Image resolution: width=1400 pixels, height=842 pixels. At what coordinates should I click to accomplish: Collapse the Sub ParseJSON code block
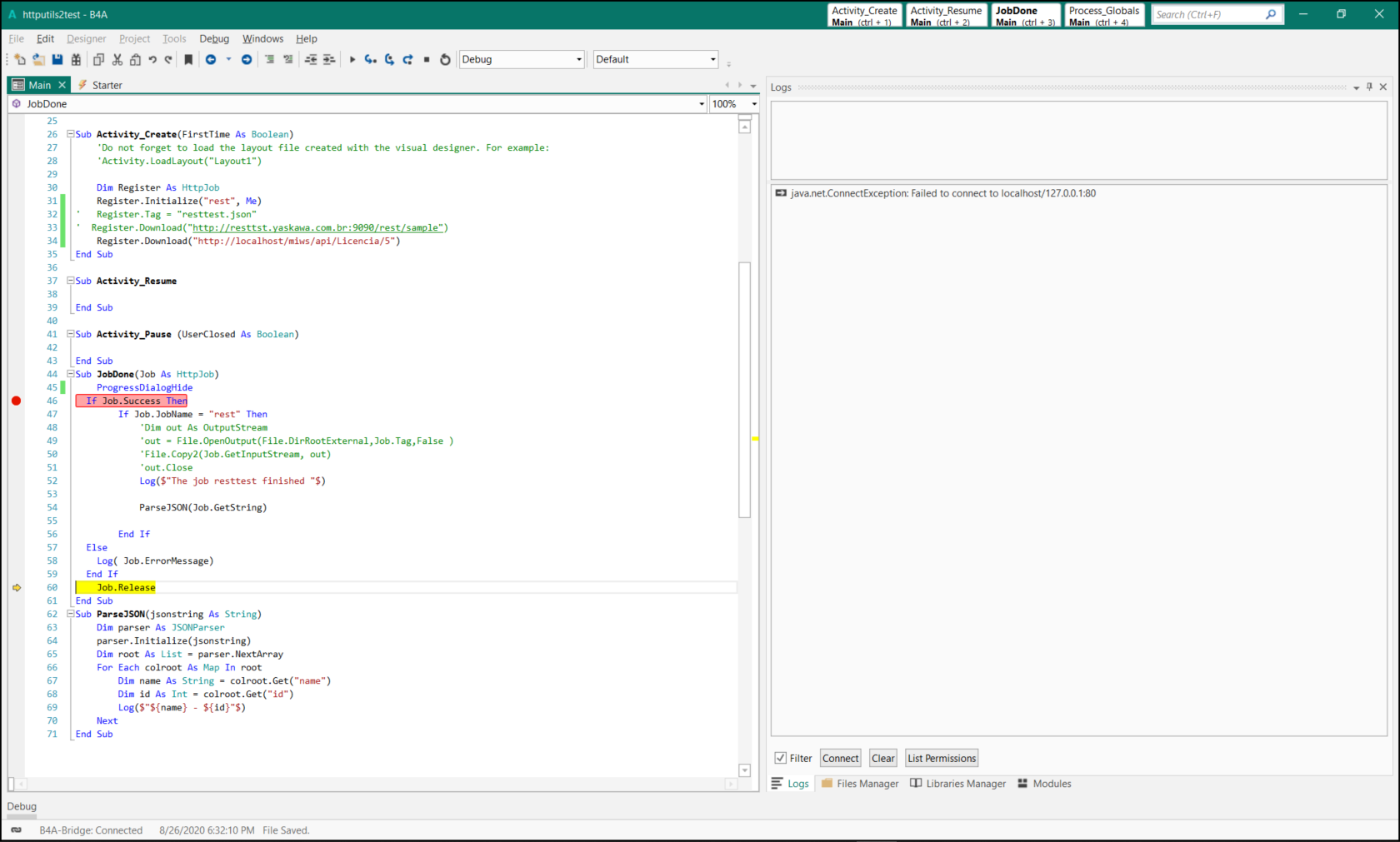coord(71,614)
